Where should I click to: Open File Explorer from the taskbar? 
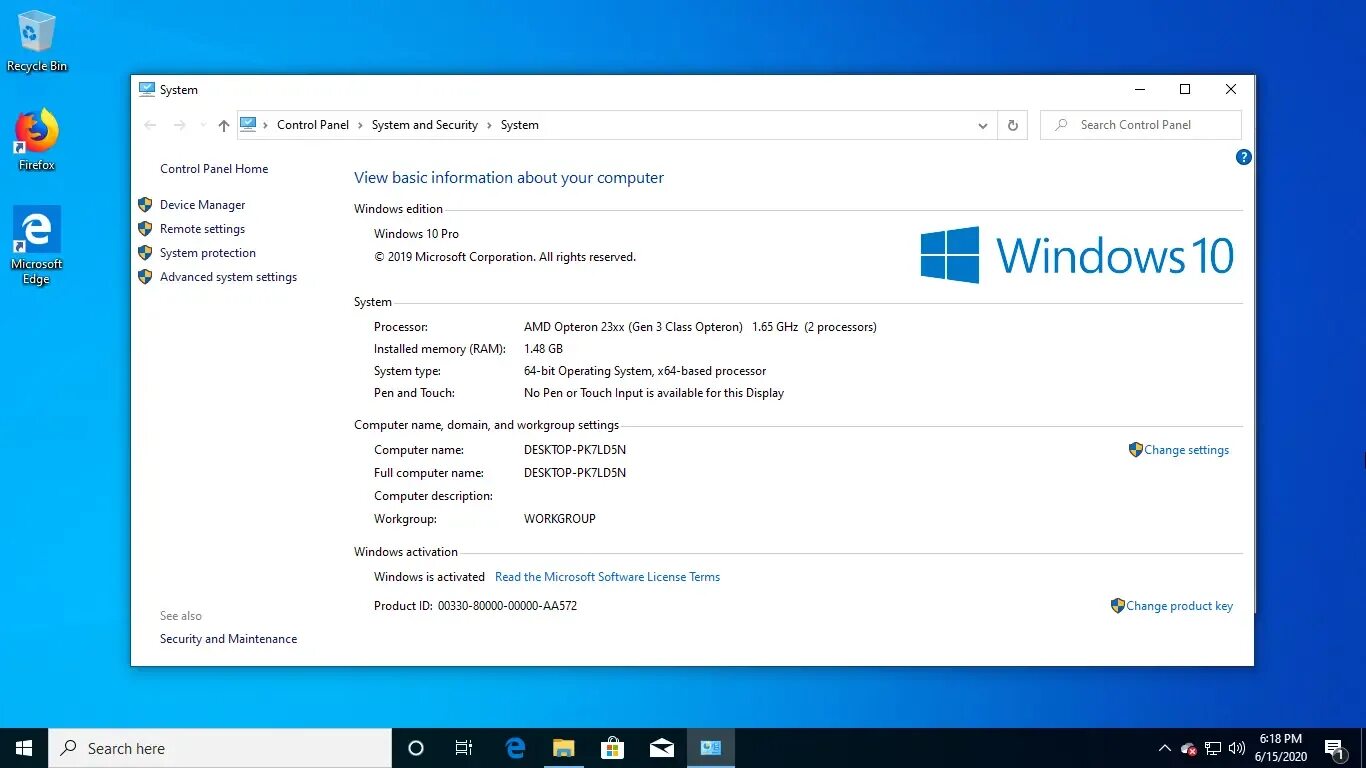(564, 748)
